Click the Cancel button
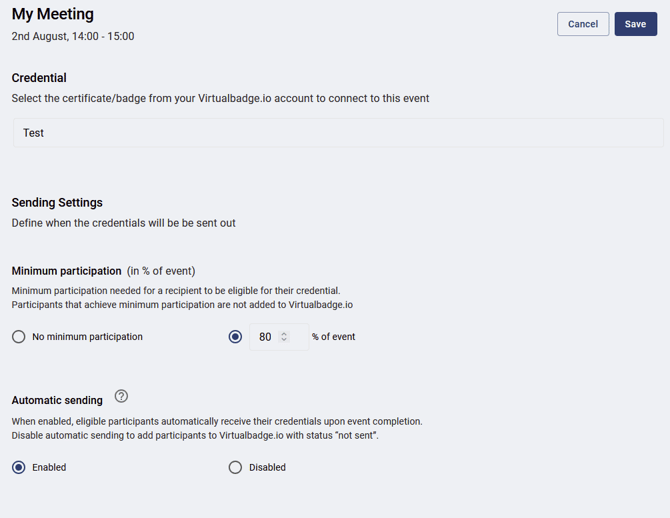The height and width of the screenshot is (518, 670). 583,24
